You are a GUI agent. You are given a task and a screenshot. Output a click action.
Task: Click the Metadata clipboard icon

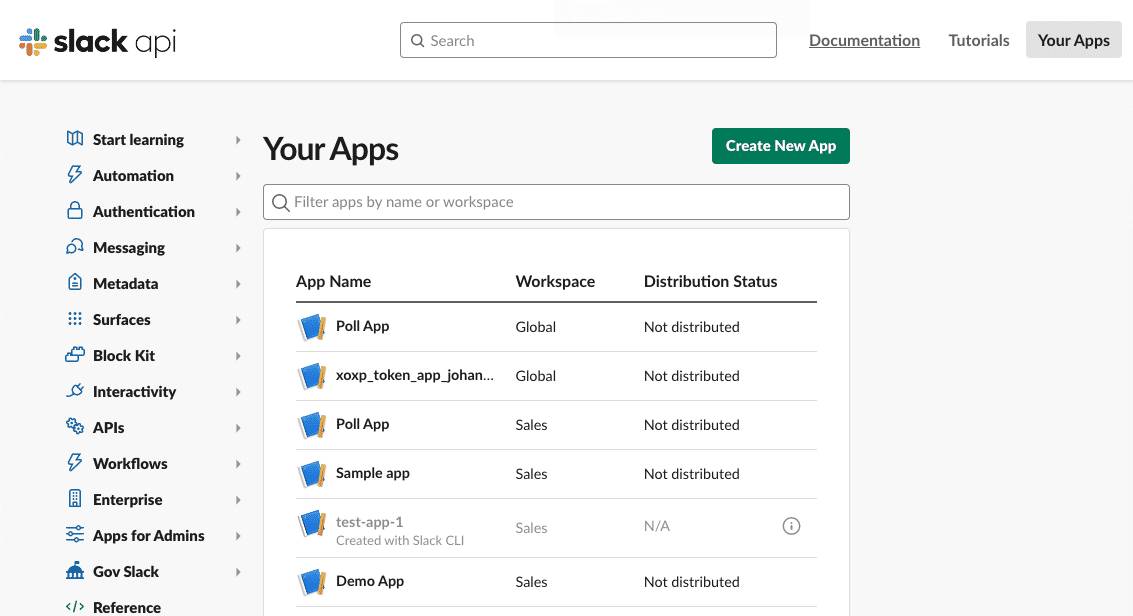click(x=74, y=282)
